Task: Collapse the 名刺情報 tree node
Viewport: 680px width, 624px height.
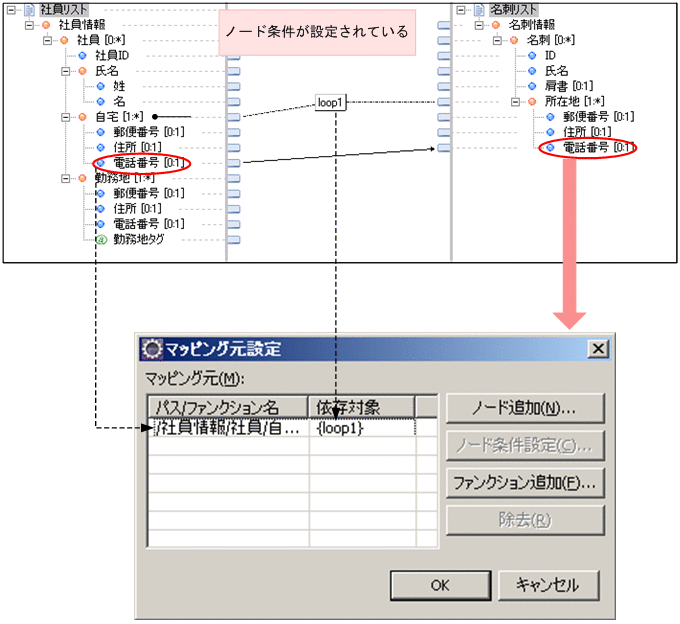Action: (479, 25)
